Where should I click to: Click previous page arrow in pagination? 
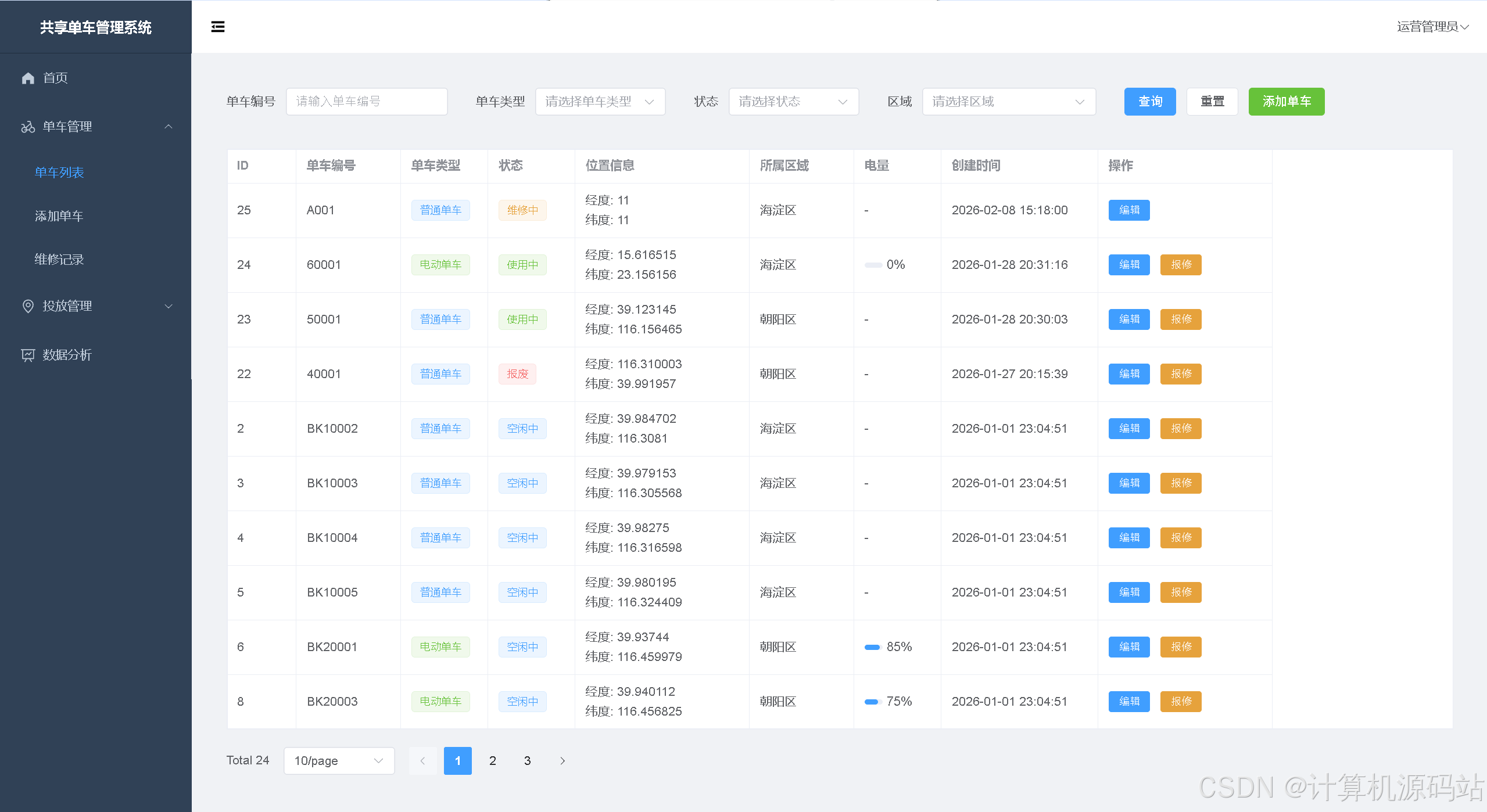[422, 761]
